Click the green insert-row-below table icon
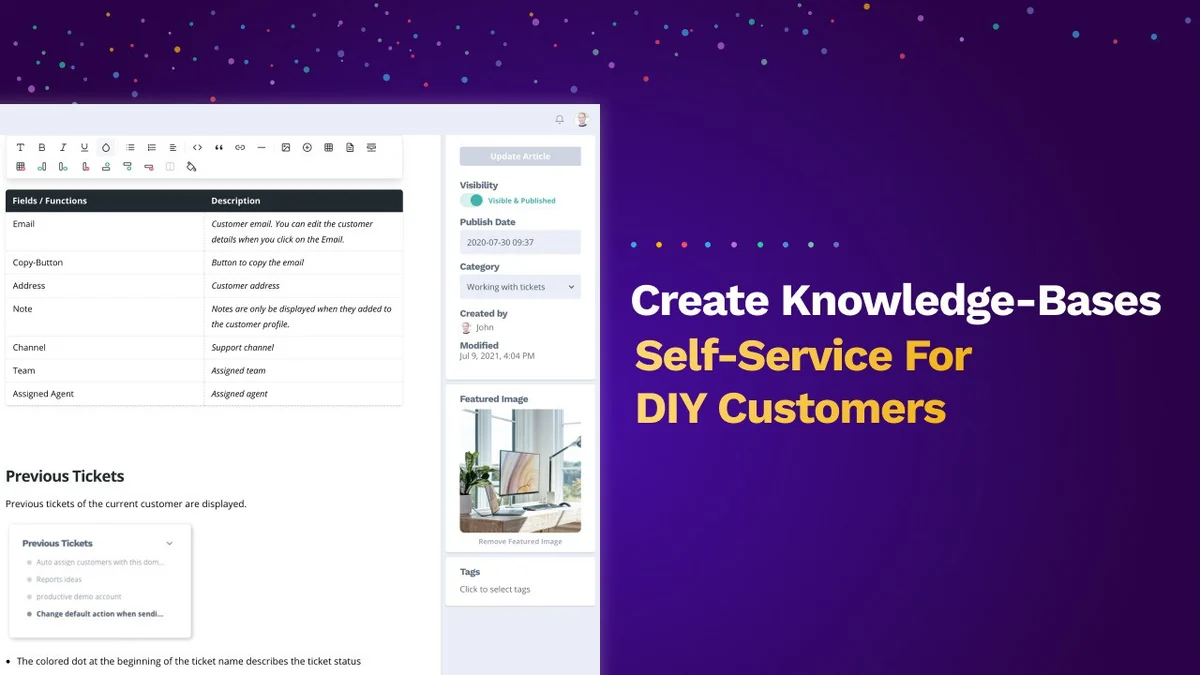 pos(127,167)
